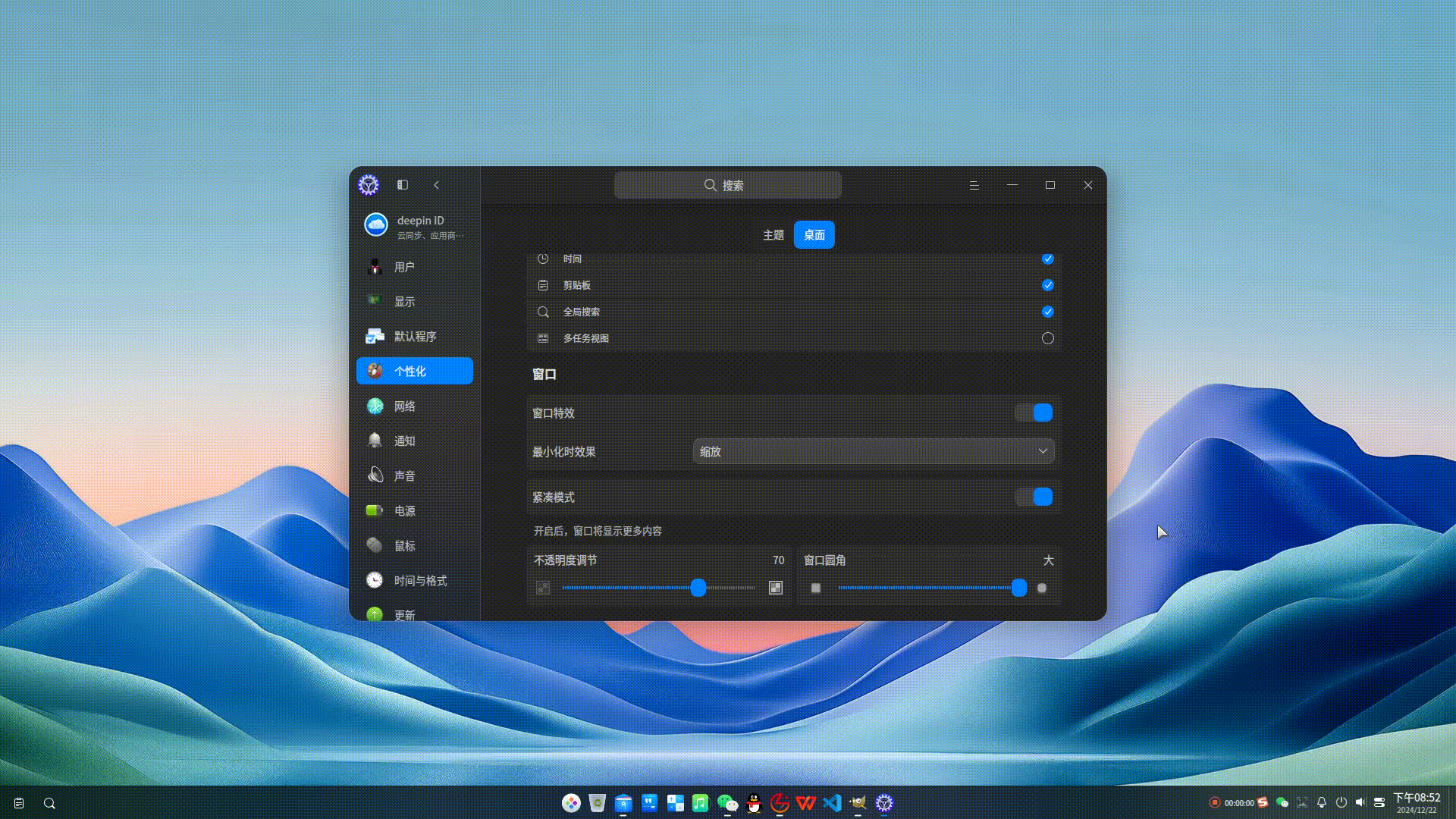Select the 桌面 tab
Viewport: 1456px width, 819px height.
click(x=814, y=235)
